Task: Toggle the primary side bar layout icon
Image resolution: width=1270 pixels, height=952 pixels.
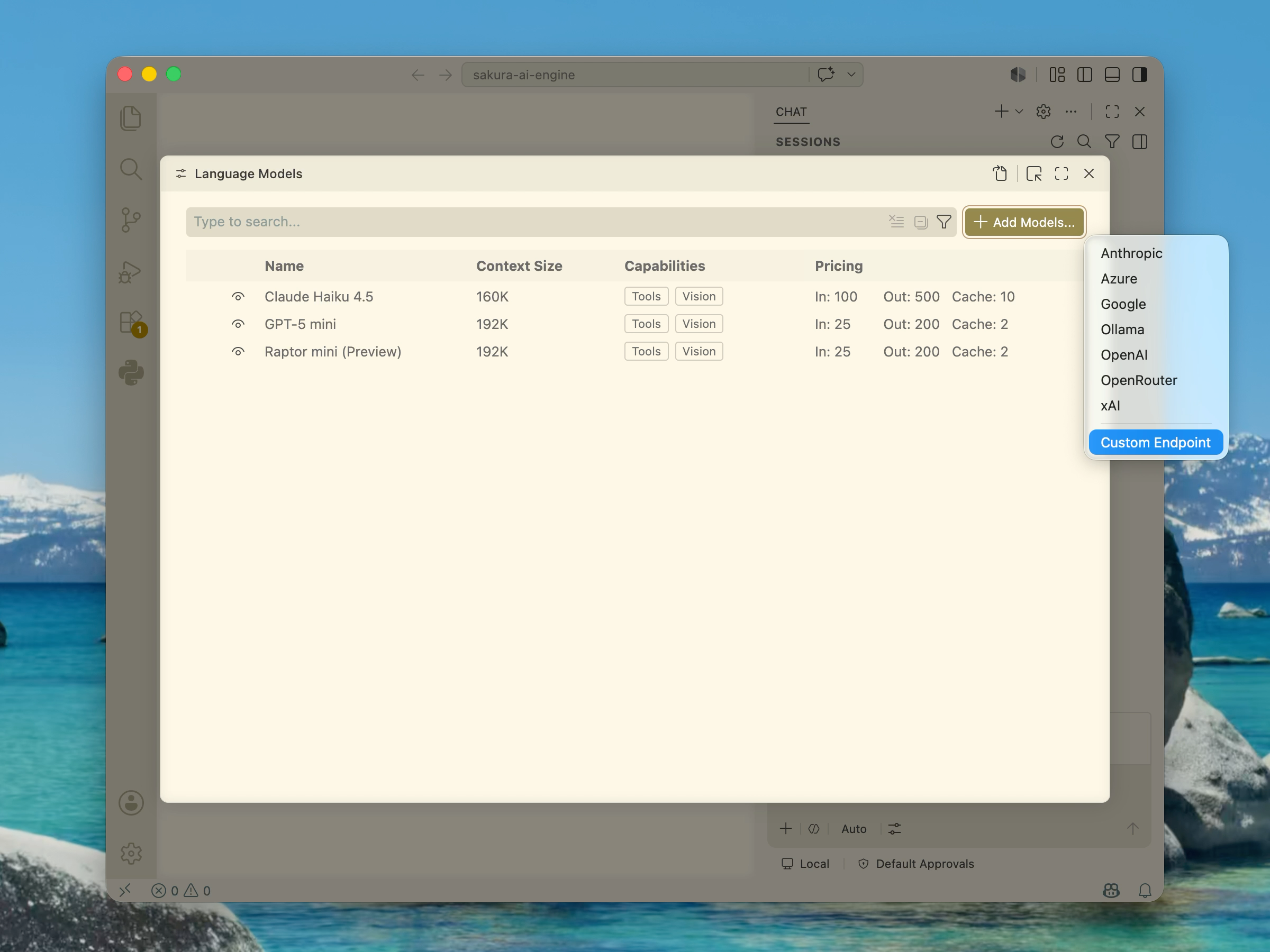Action: pyautogui.click(x=1085, y=75)
